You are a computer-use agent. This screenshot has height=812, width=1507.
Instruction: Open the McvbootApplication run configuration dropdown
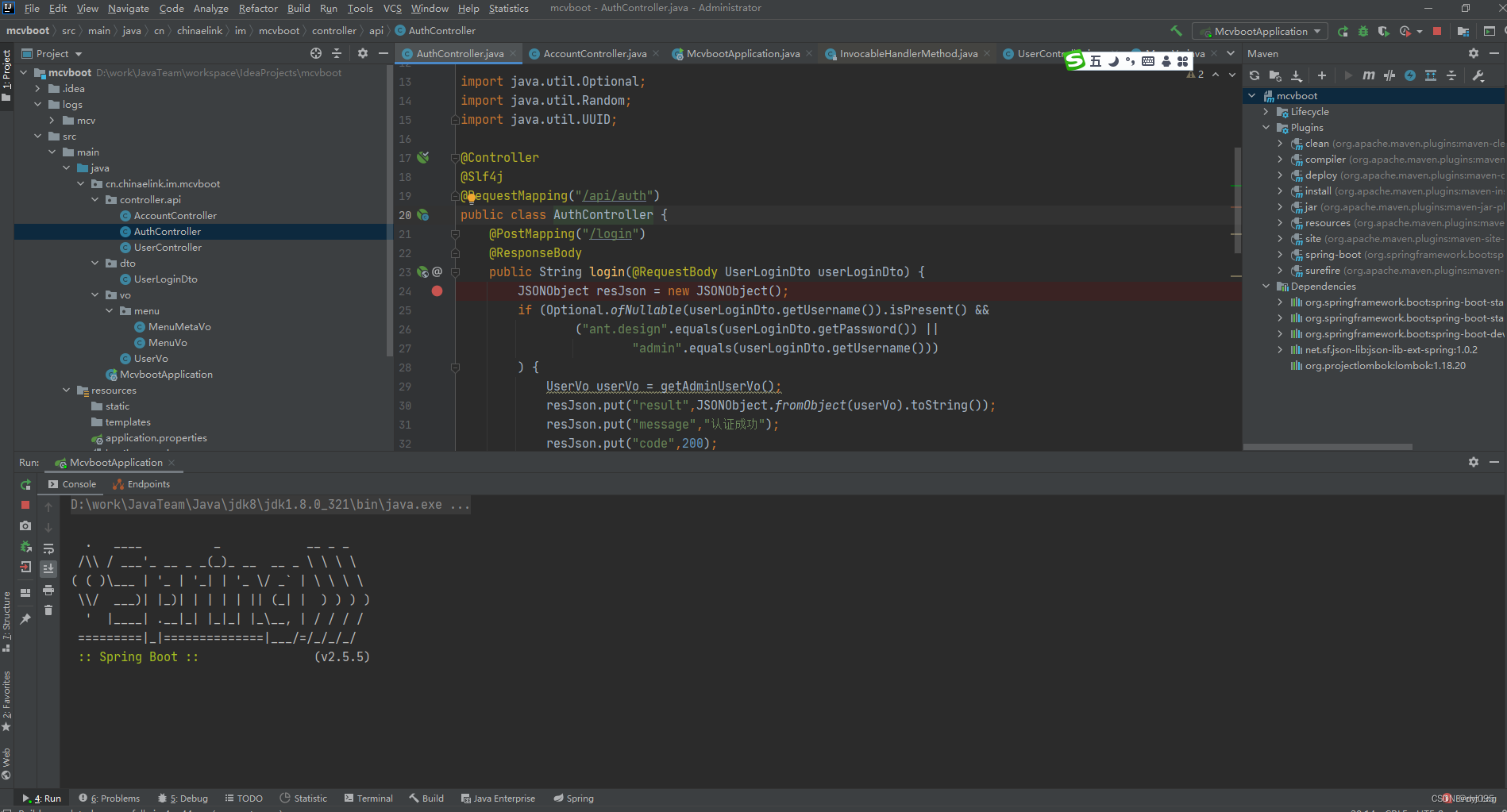click(1260, 31)
